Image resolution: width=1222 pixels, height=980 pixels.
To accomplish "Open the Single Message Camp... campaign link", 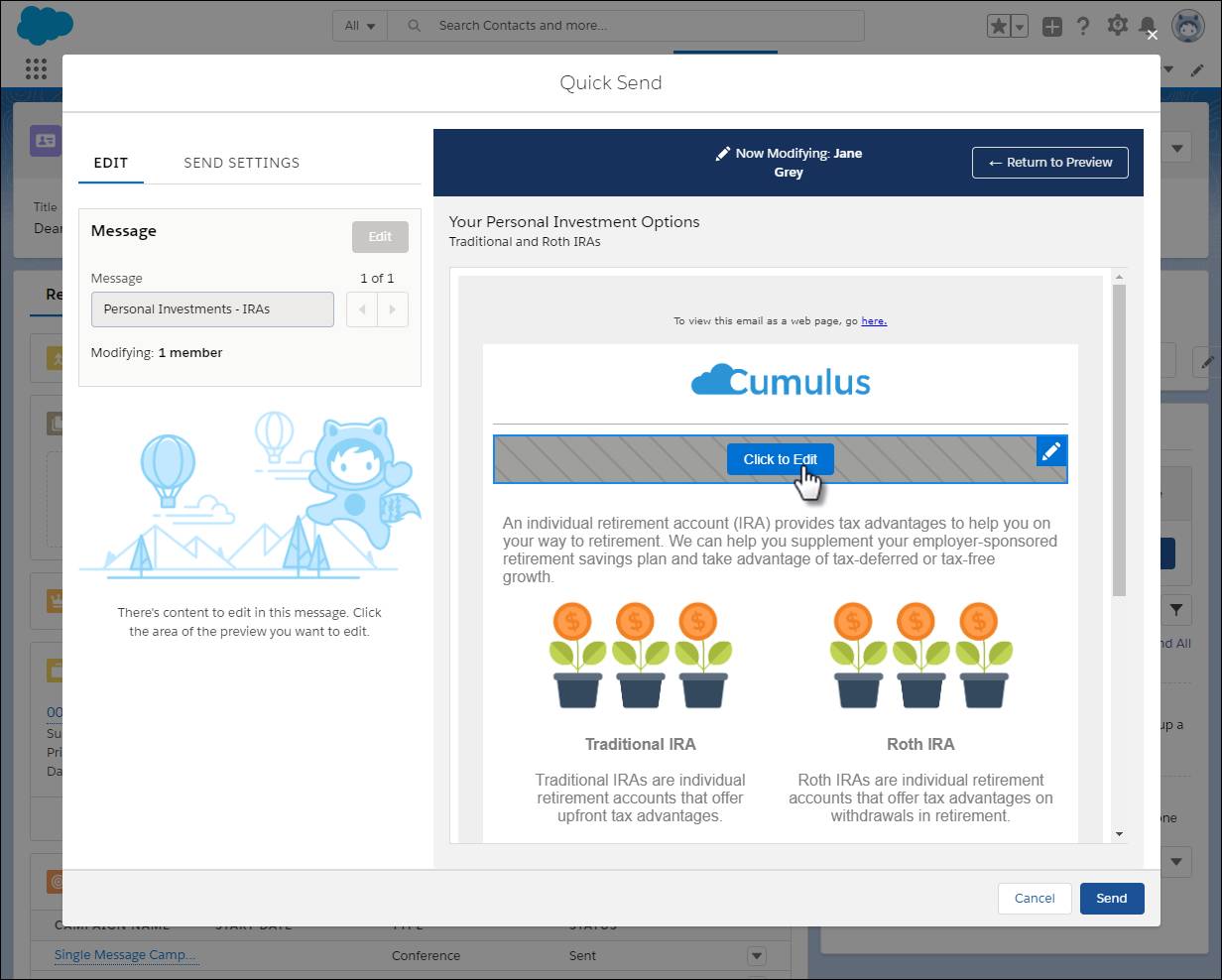I will (x=125, y=955).
